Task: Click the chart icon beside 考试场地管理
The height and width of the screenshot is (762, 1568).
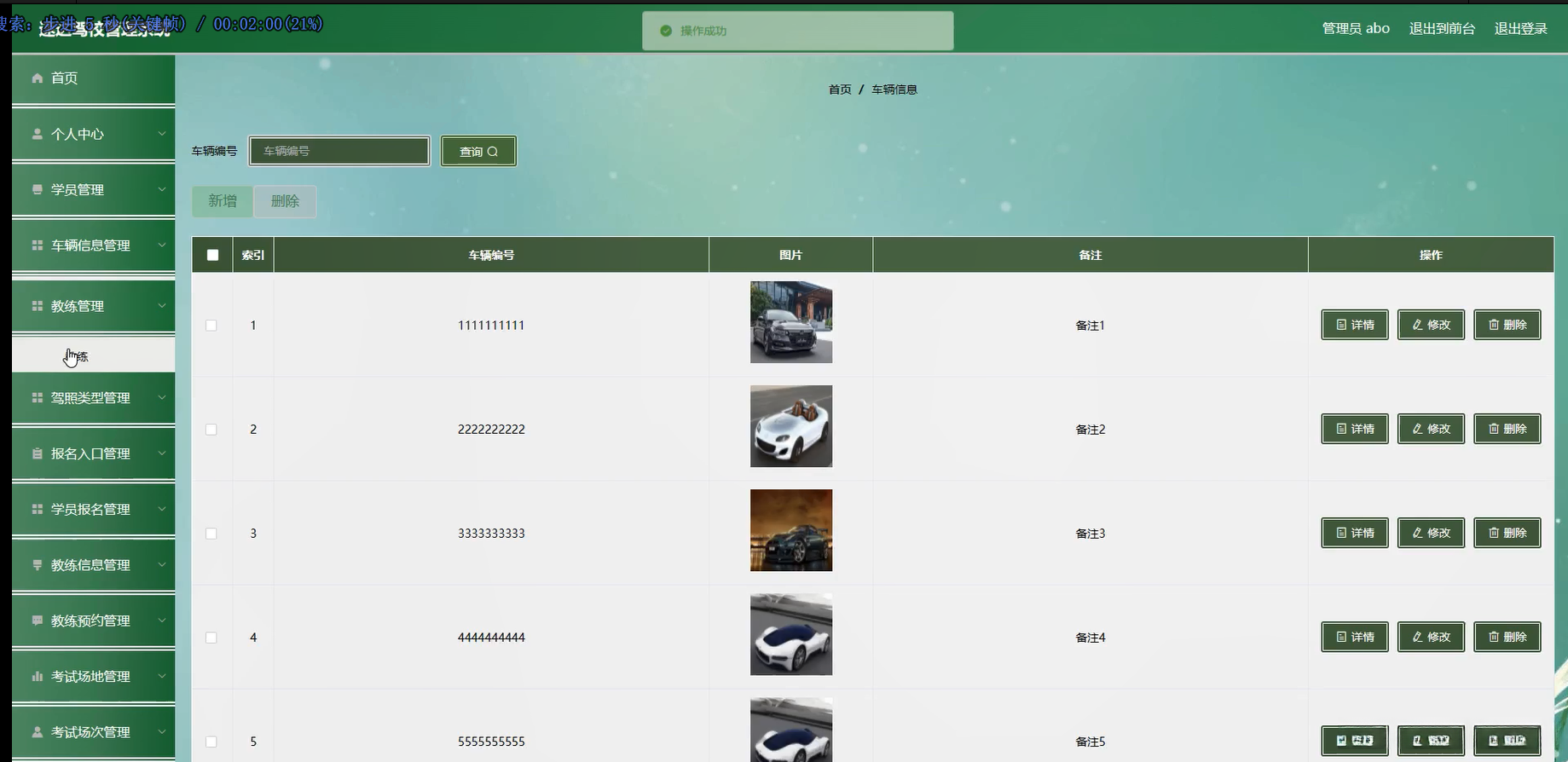Action: click(38, 677)
